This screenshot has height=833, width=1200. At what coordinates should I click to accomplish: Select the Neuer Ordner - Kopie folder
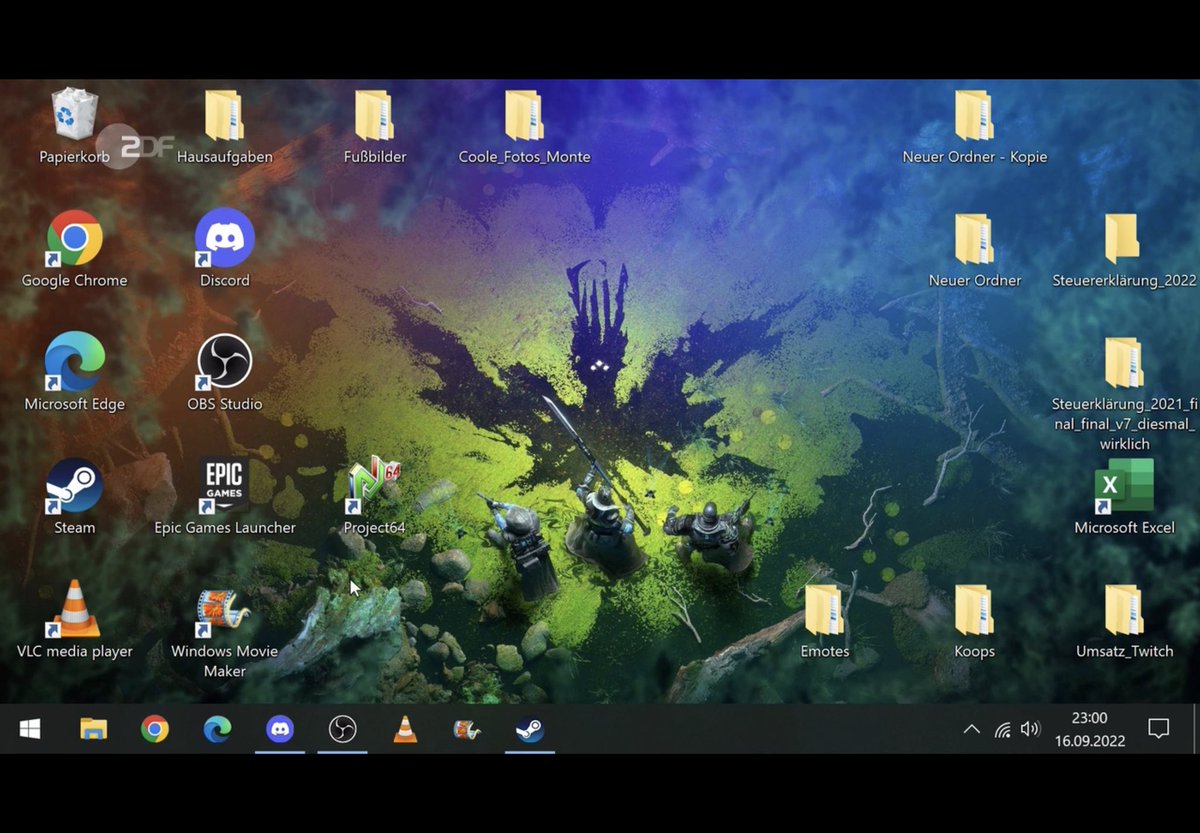click(974, 115)
